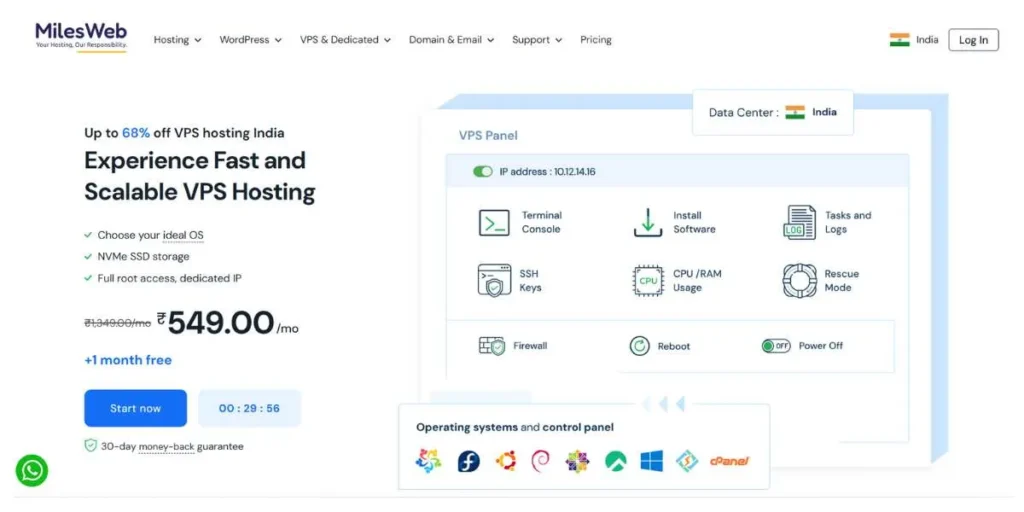Image resolution: width=1024 pixels, height=512 pixels.
Task: Open the Pricing menu item
Action: [595, 40]
